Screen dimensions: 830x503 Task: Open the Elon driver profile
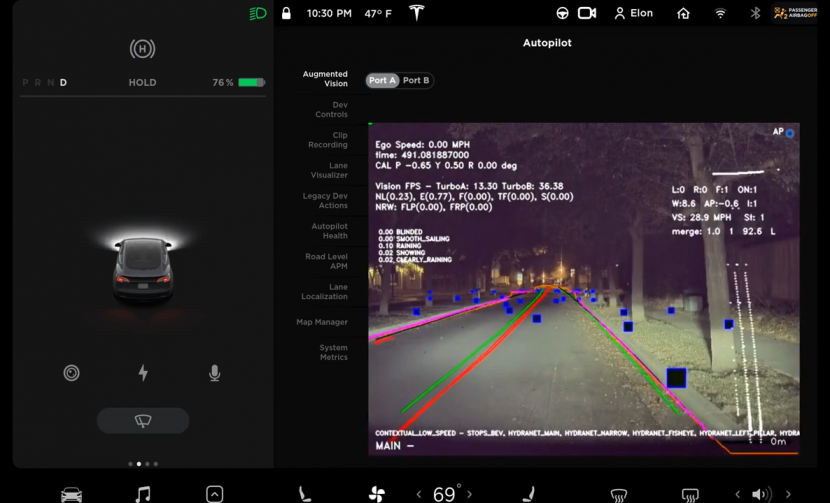point(633,13)
